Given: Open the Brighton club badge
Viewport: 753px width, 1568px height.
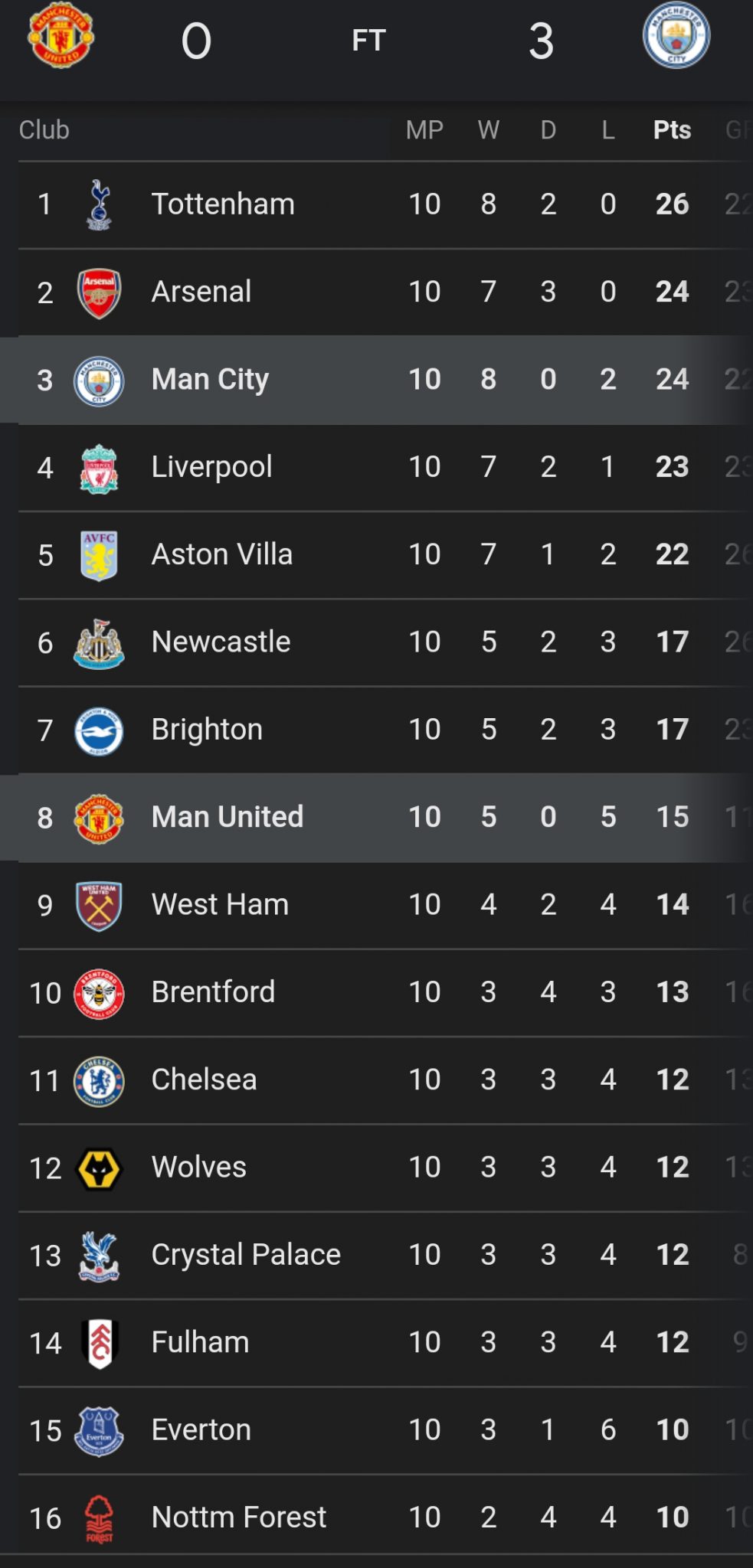Looking at the screenshot, I should click(x=99, y=730).
